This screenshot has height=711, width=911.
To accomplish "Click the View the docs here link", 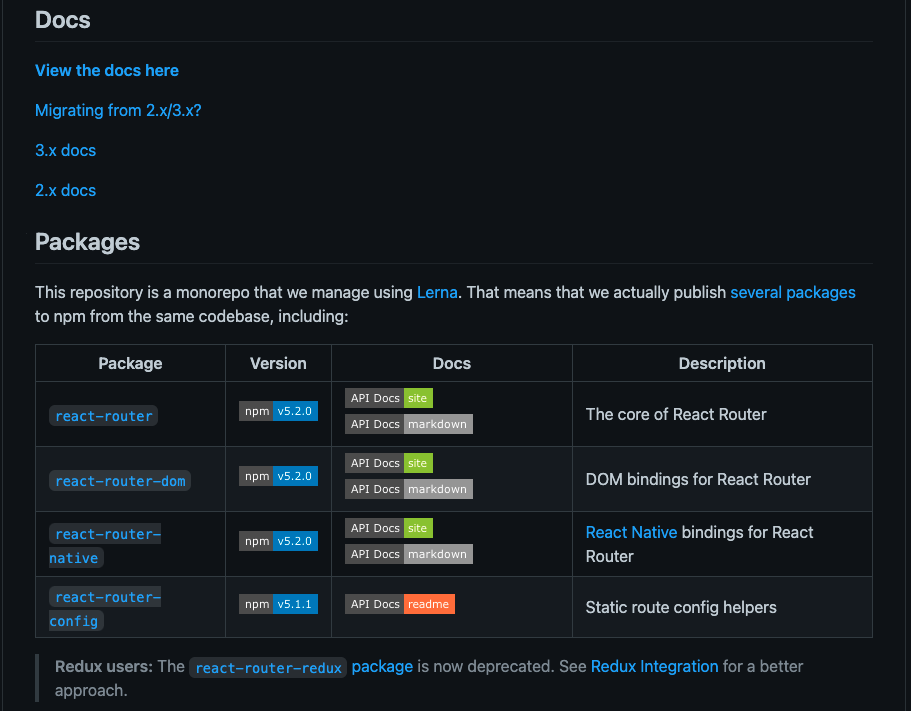I will click(x=106, y=70).
